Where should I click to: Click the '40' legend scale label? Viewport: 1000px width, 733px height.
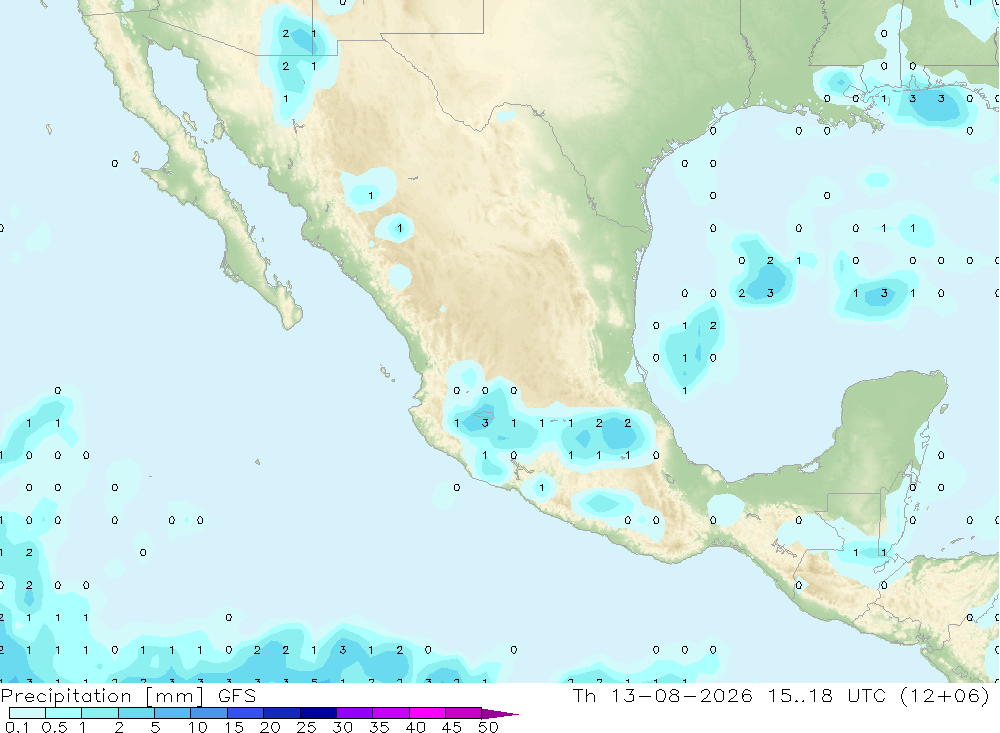[x=415, y=727]
